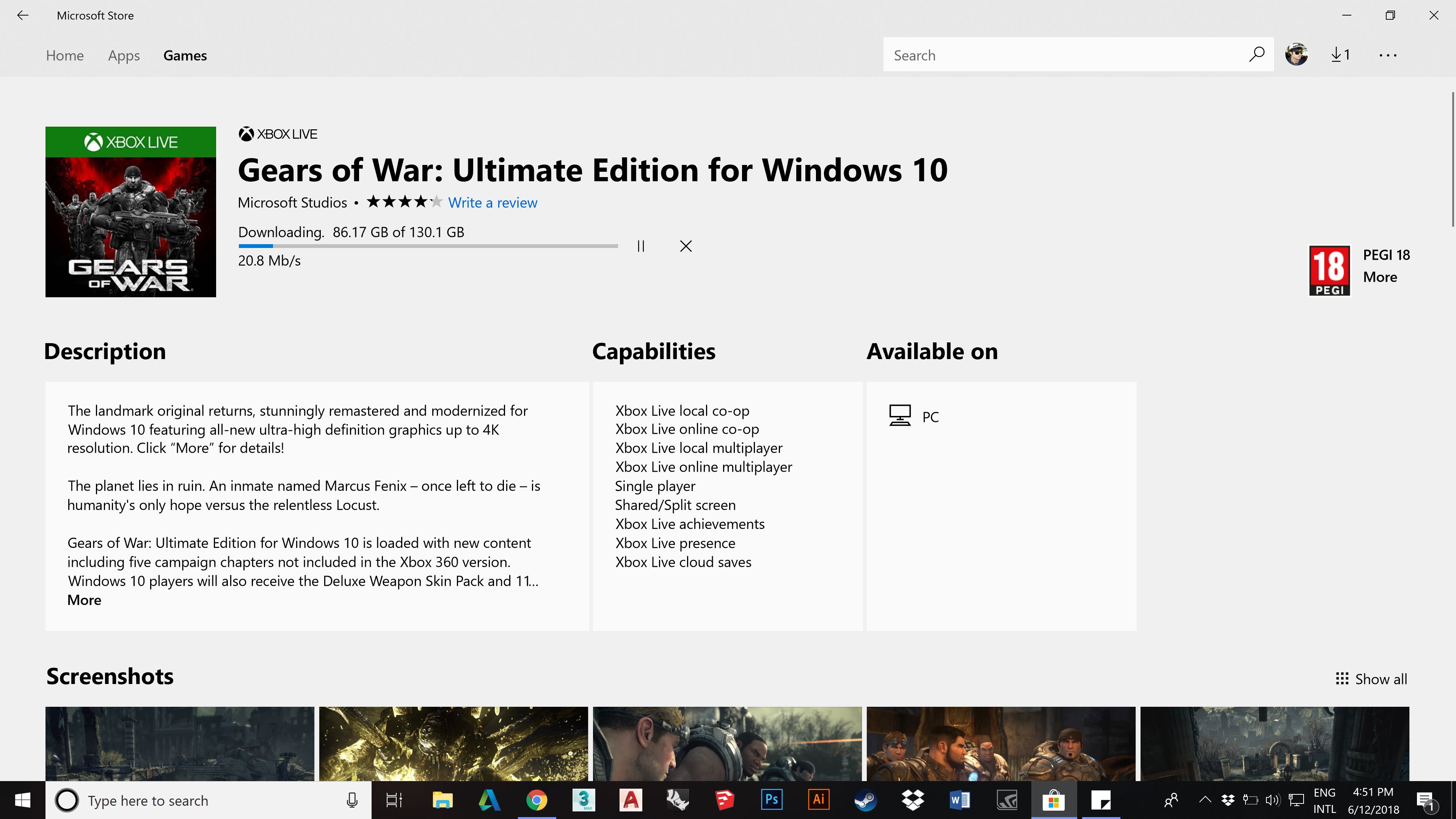Click the star rating
The image size is (1456, 819).
point(404,202)
